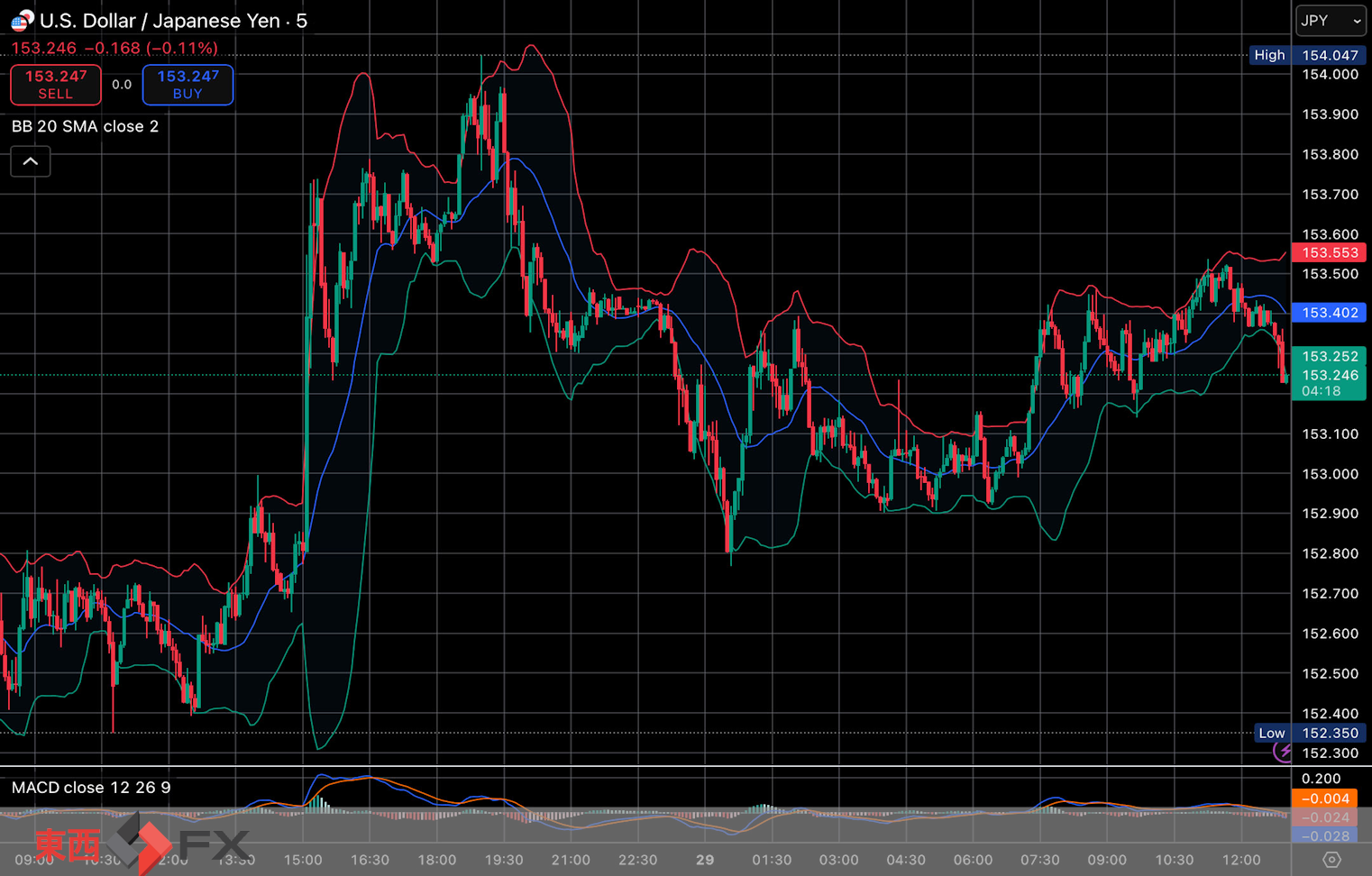Click the U.S. Dollar / Japanese Yen symbol title
The image size is (1372, 876).
pos(160,21)
